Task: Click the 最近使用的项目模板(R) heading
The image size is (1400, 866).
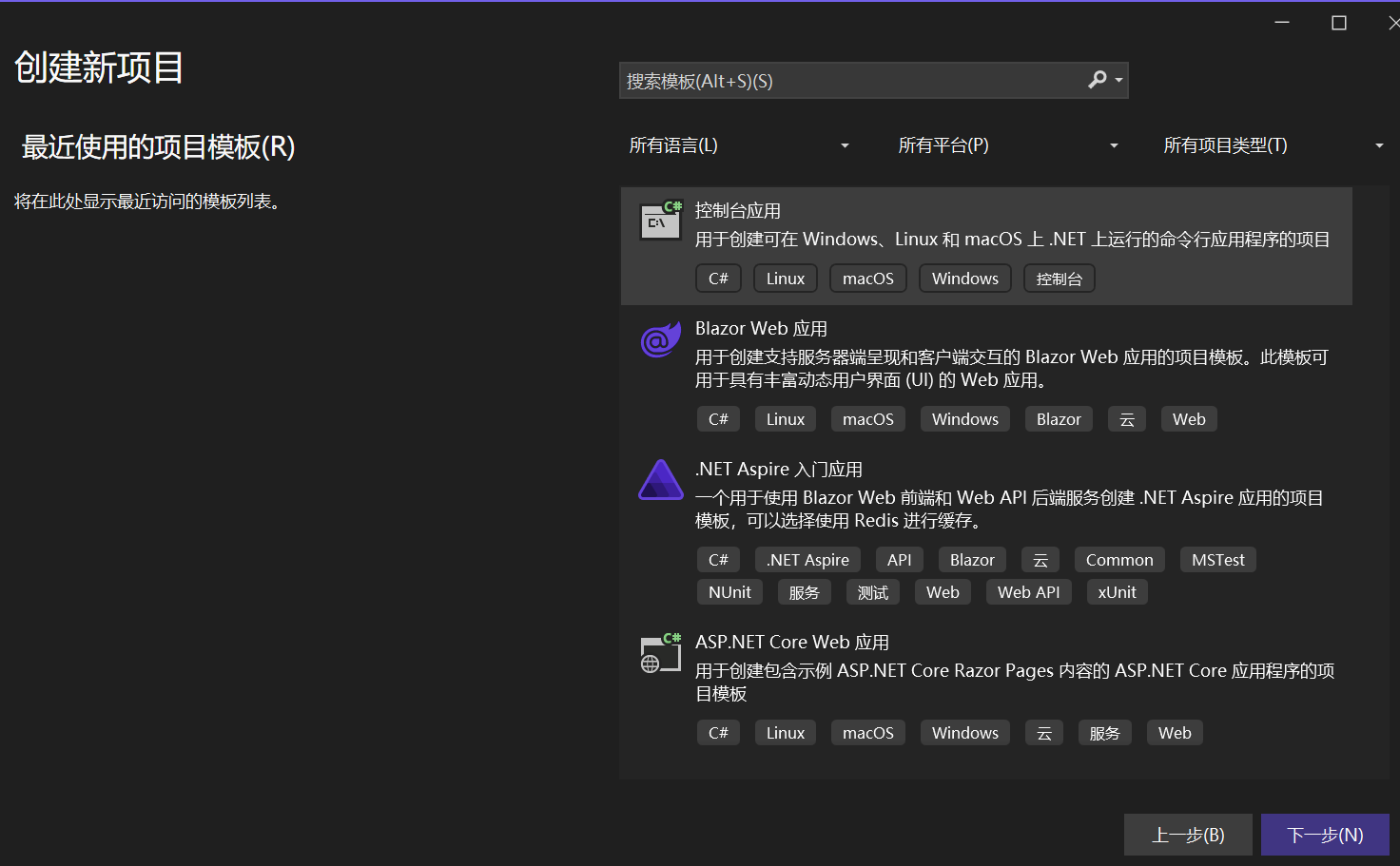Action: 159,147
